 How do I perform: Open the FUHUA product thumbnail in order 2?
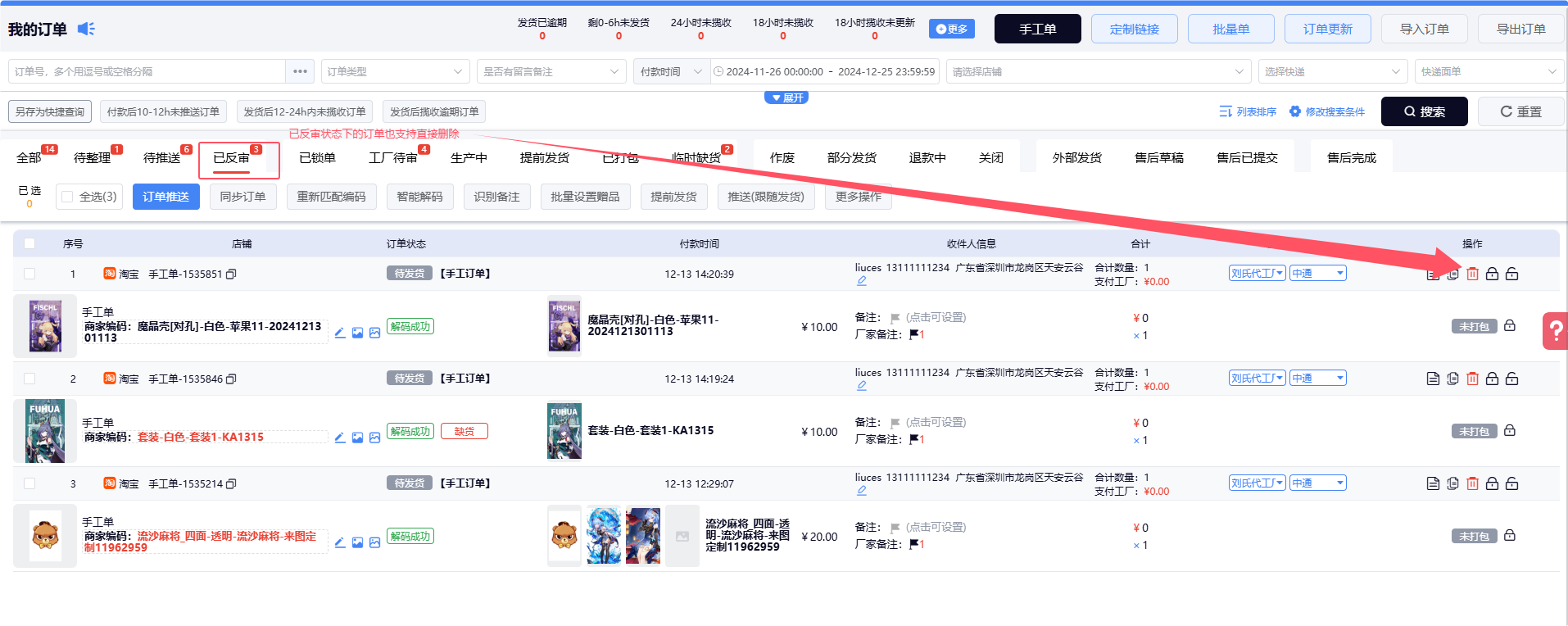pyautogui.click(x=45, y=431)
